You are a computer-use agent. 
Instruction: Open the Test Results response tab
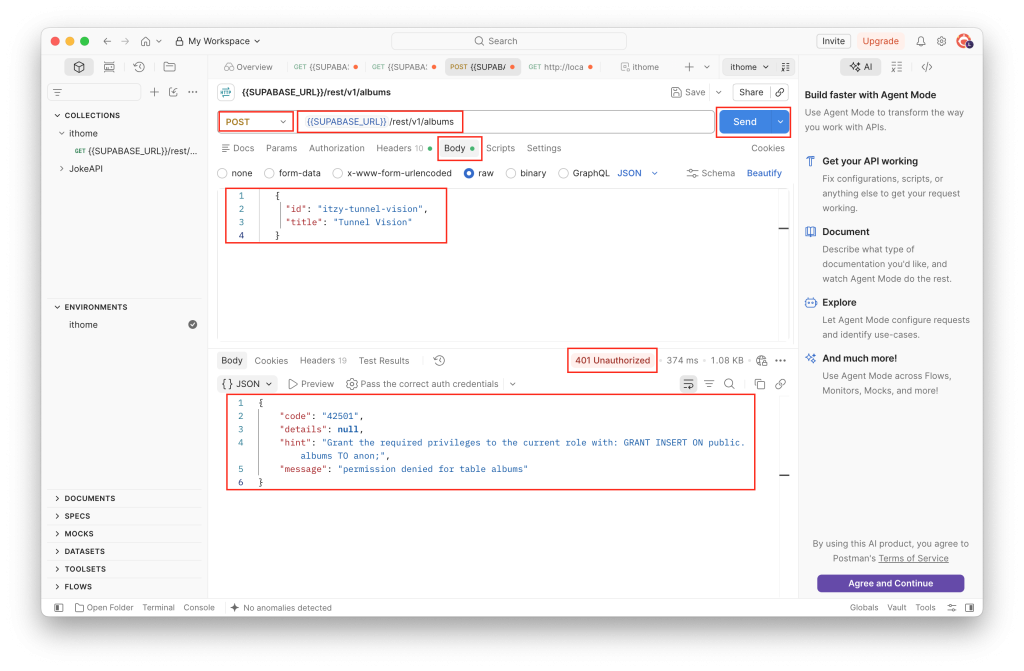[x=384, y=361]
